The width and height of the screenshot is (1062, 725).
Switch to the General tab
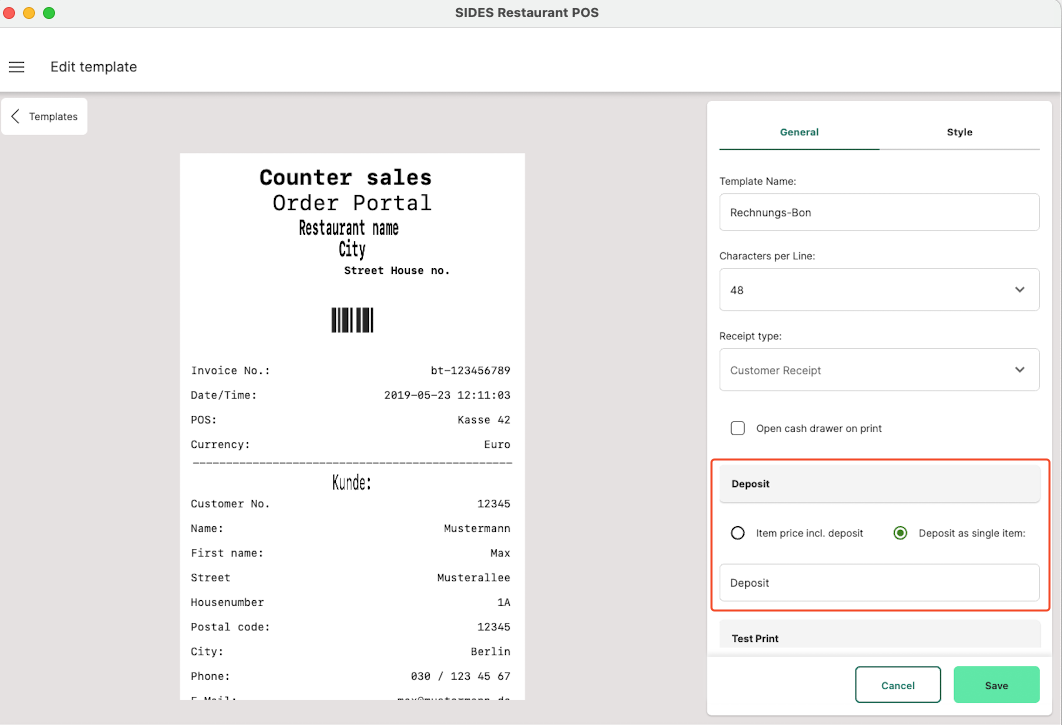pos(799,132)
